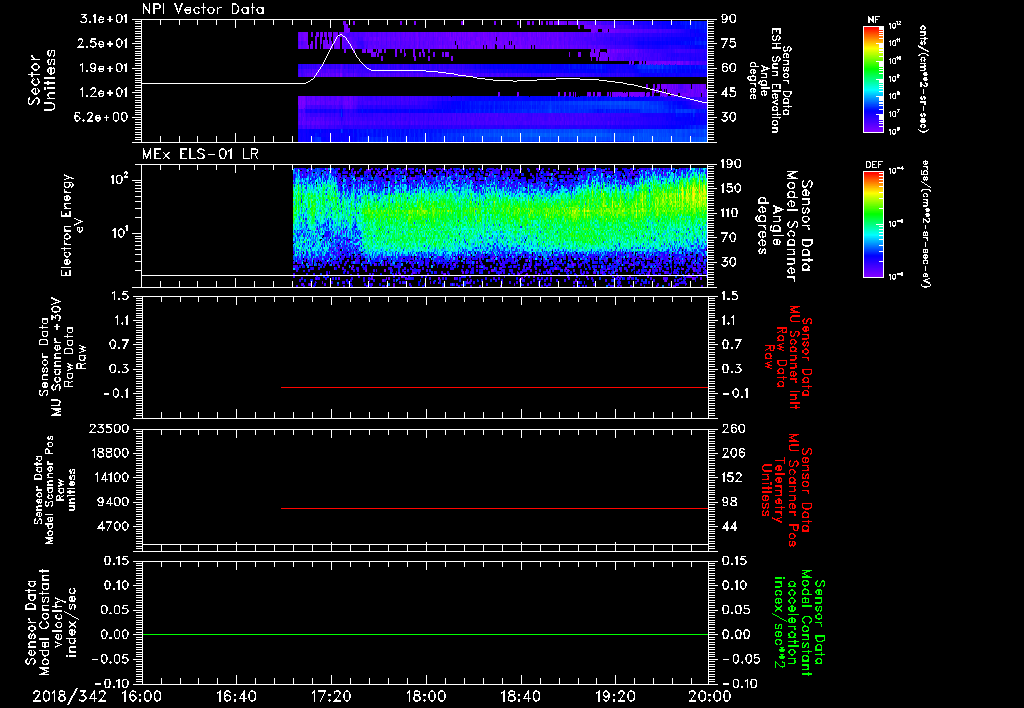Screen dimensions: 1024x708
Task: Click the 90 degree Sun elevation tick
Action: 729,19
